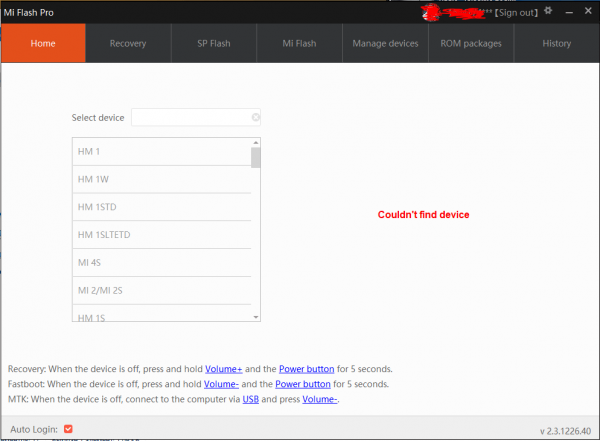Select HM 1STD device entry
The width and height of the screenshot is (600, 441).
pyautogui.click(x=161, y=207)
